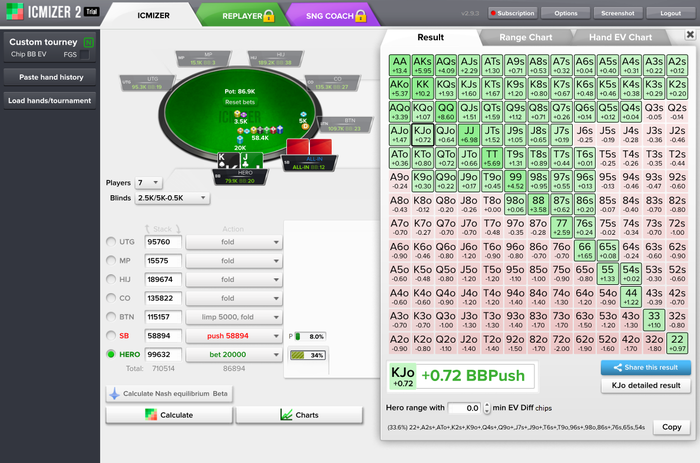
Task: Click the stack sort arrows header
Action: [162, 229]
